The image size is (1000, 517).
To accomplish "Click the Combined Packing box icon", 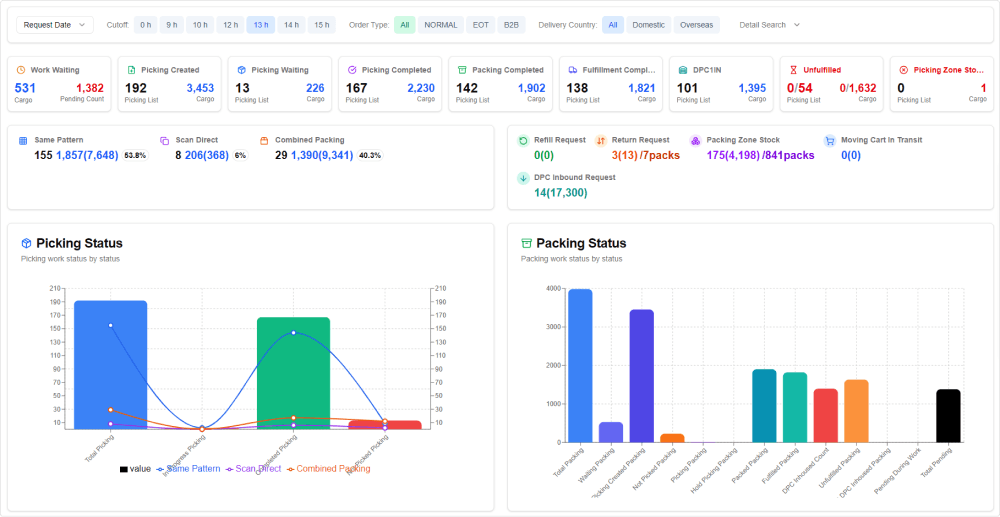I will [264, 140].
